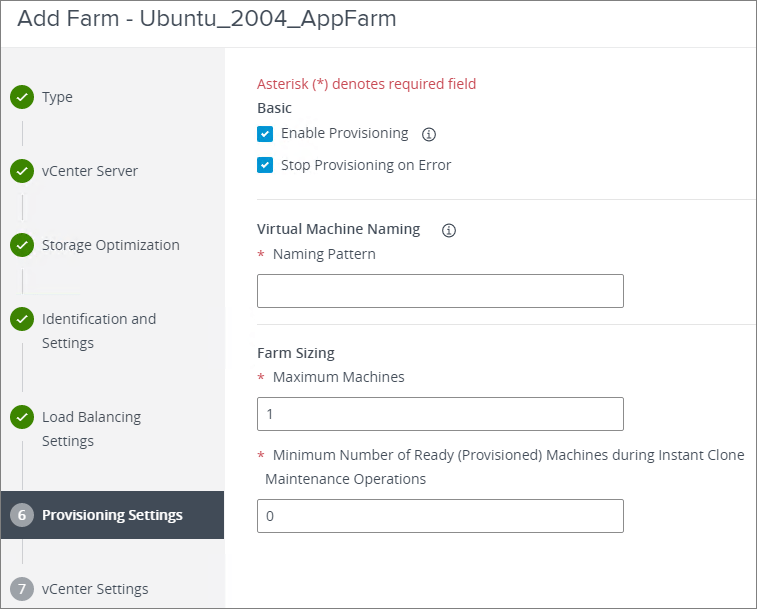Open info icon beside Virtual Machine Naming
The height and width of the screenshot is (609, 757).
(x=449, y=230)
